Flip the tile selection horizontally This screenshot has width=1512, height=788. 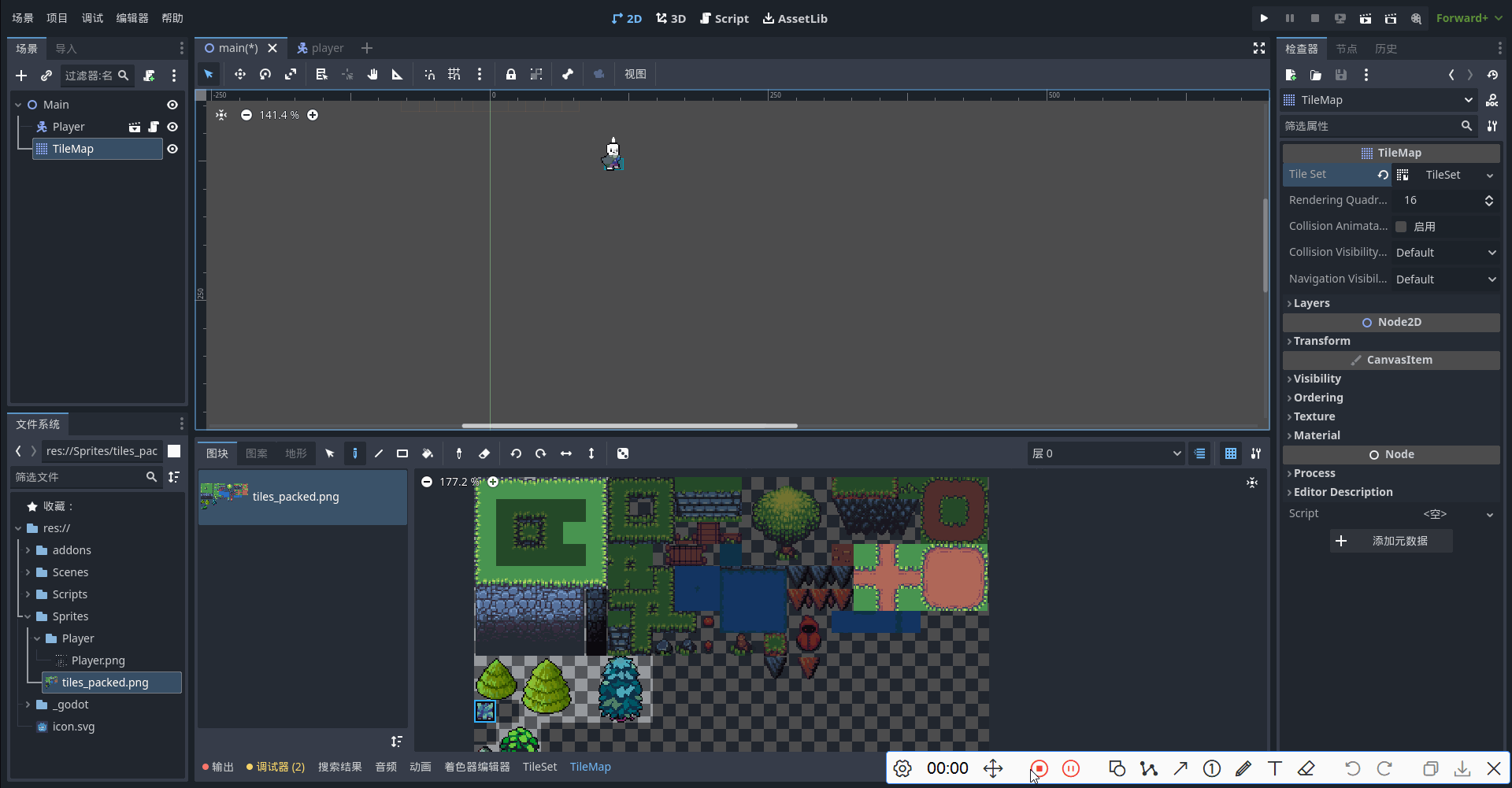(x=566, y=453)
